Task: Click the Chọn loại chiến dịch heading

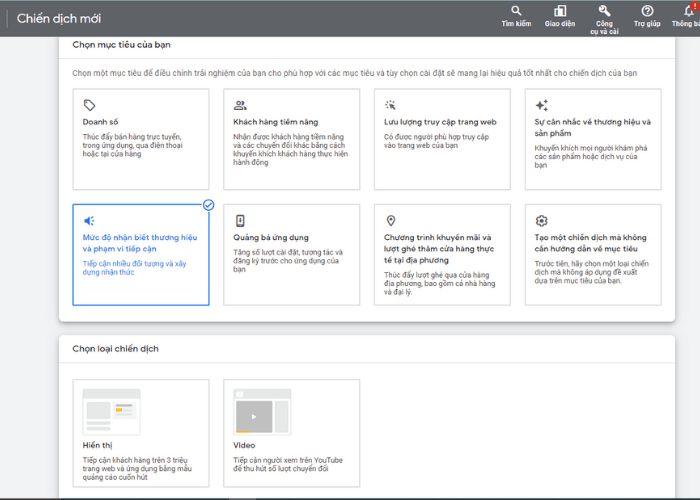Action: 115,349
